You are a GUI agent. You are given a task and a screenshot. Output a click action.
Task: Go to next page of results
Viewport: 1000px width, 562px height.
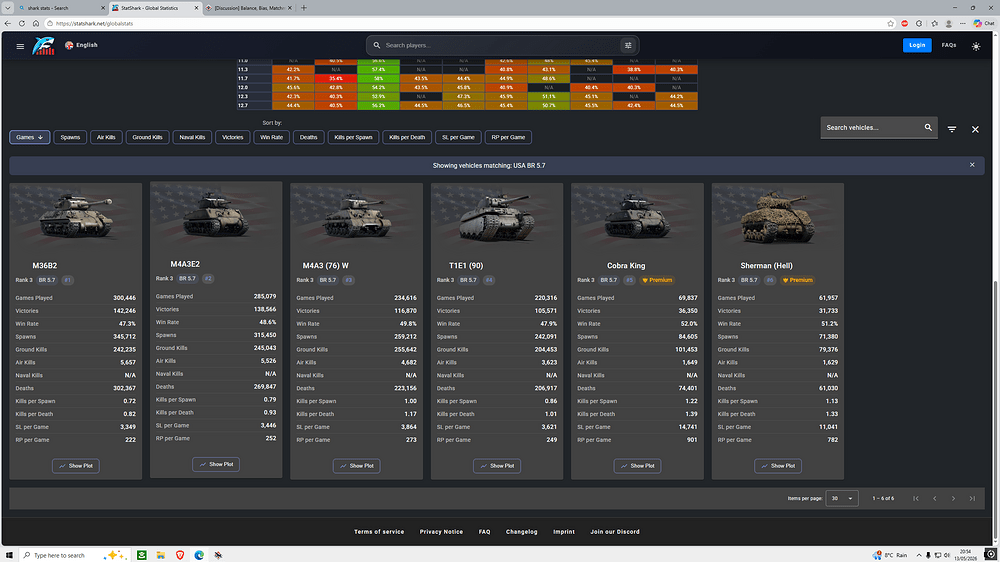pyautogui.click(x=953, y=498)
